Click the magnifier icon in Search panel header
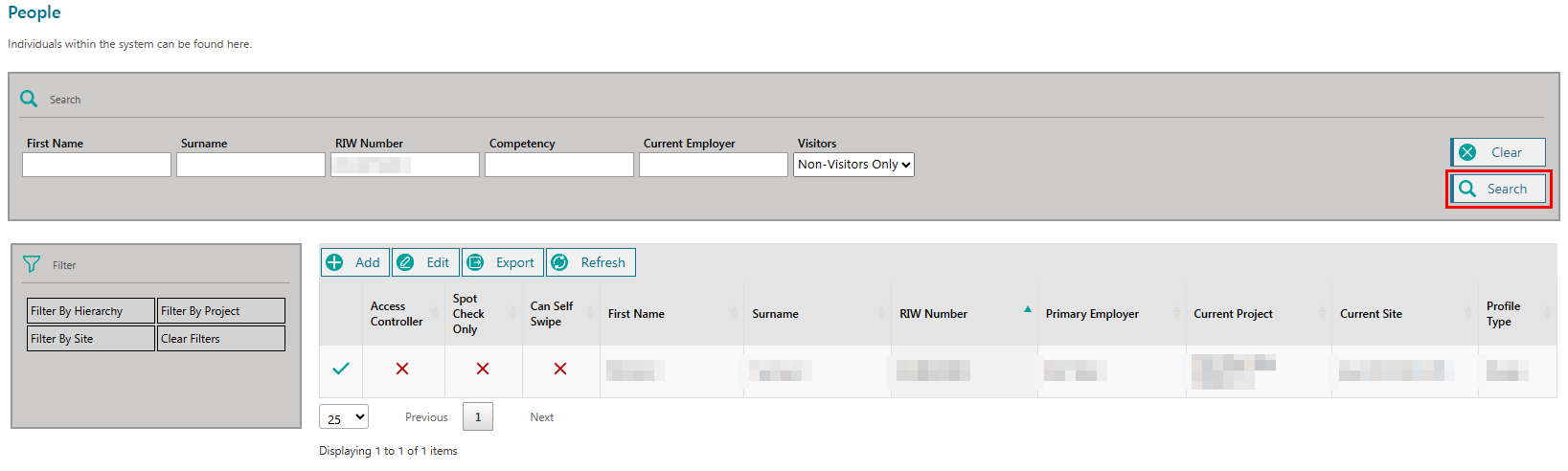This screenshot has width=1568, height=471. click(29, 99)
